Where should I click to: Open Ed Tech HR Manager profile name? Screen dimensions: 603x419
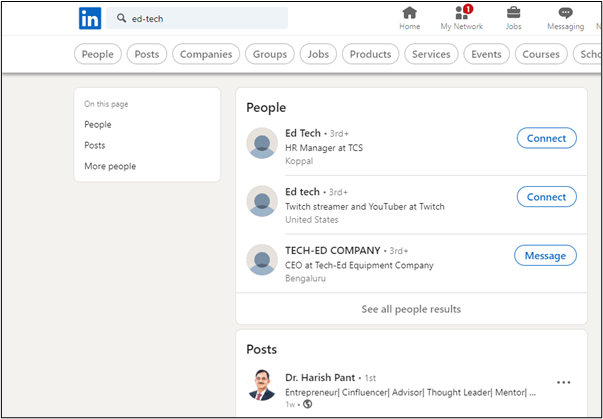pos(303,133)
